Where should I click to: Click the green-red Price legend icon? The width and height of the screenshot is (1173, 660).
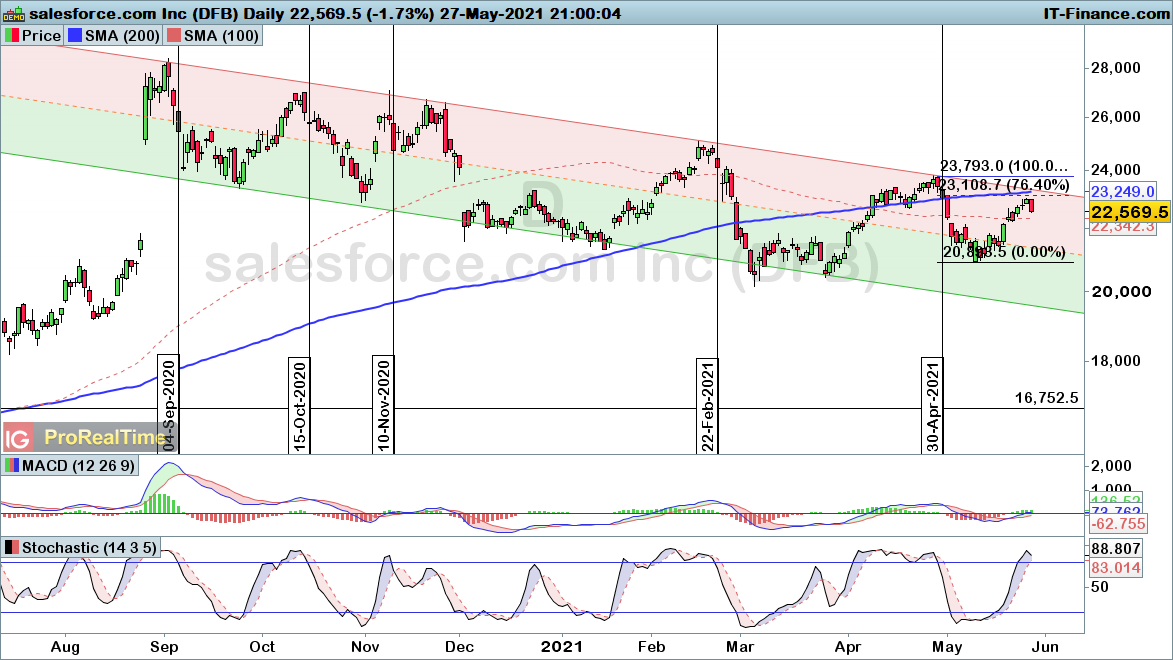click(x=11, y=36)
